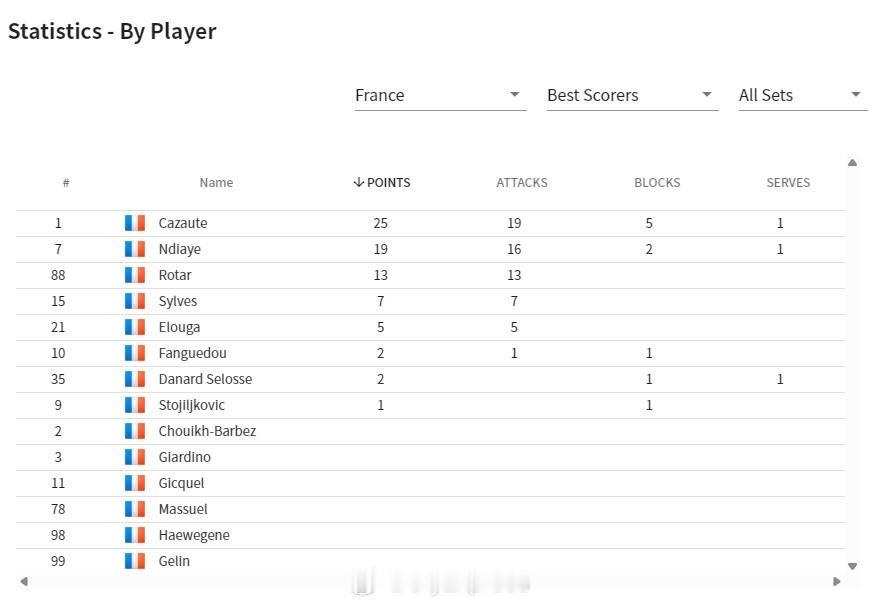Sort table by BLOCKS column
Image resolution: width=882 pixels, height=604 pixels.
657,183
